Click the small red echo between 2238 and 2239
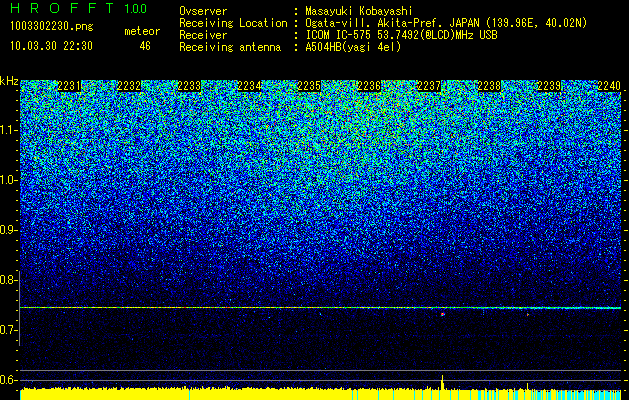Viewport: 629px width, 400px height. tap(528, 315)
